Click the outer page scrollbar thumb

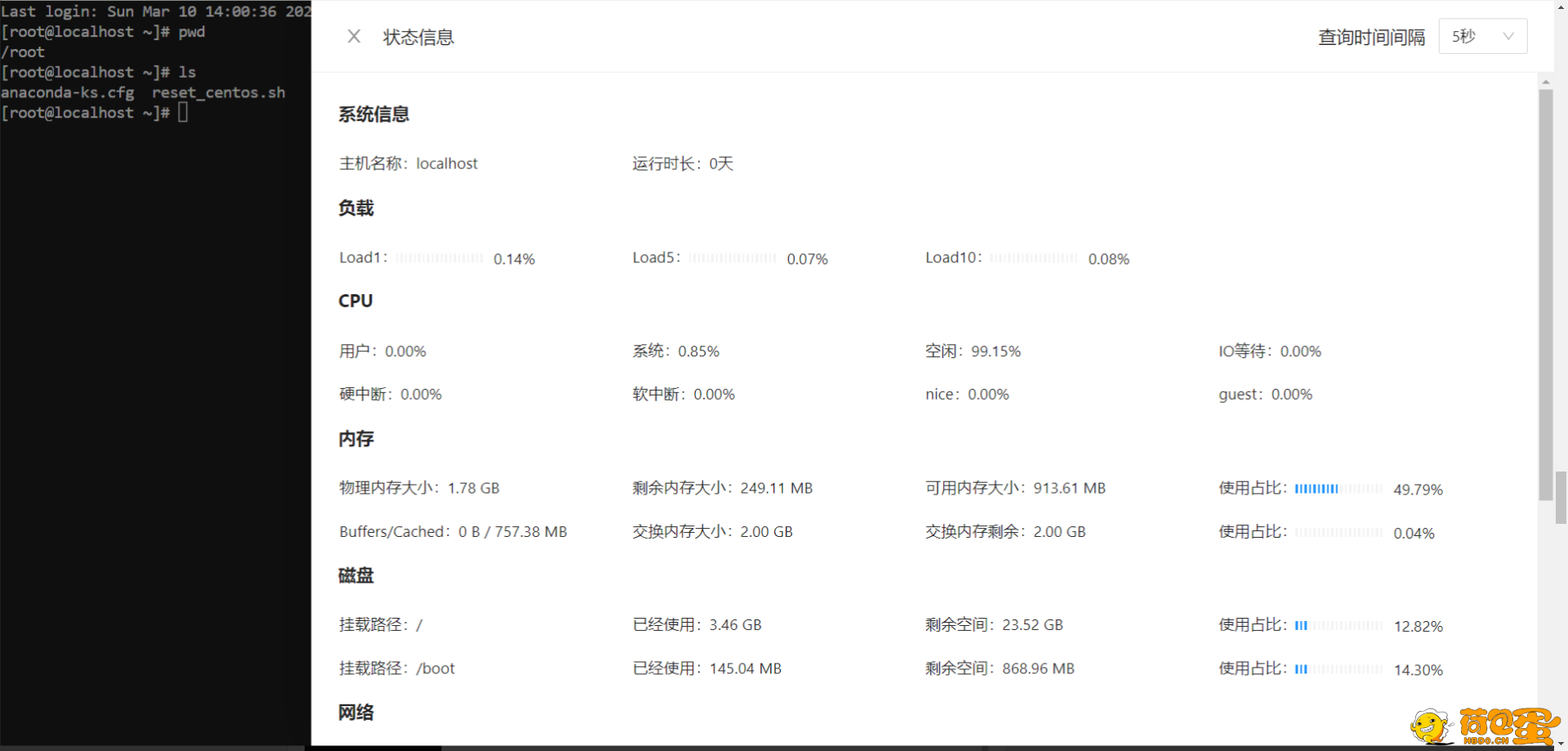[x=1561, y=497]
